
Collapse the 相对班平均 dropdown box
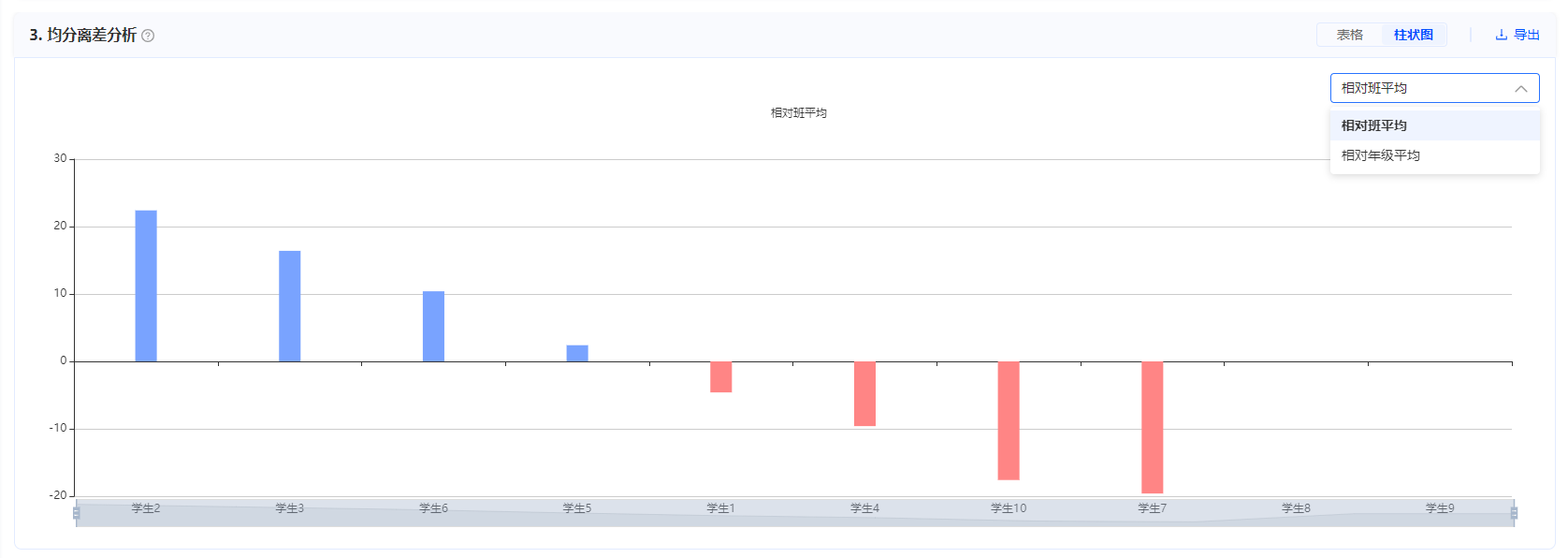(1434, 88)
